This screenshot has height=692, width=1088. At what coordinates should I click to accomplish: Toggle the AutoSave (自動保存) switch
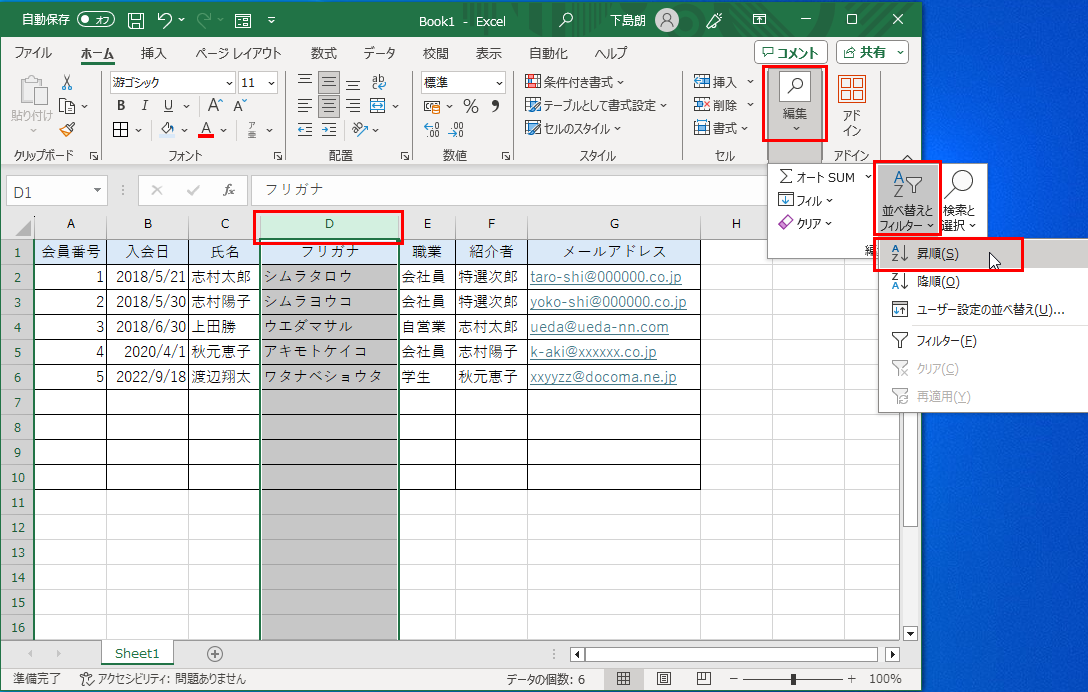95,19
